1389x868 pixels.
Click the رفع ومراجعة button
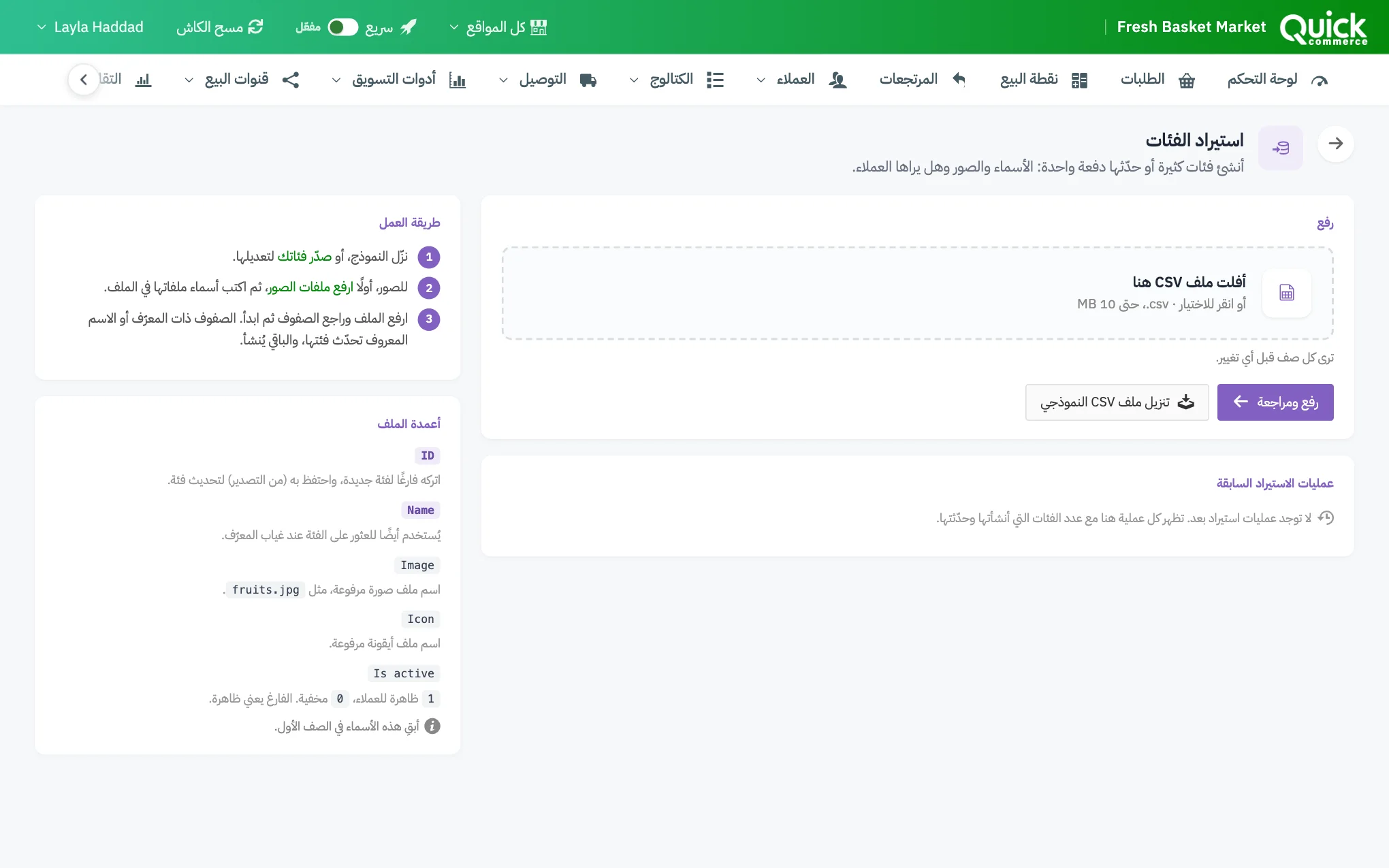(1275, 402)
